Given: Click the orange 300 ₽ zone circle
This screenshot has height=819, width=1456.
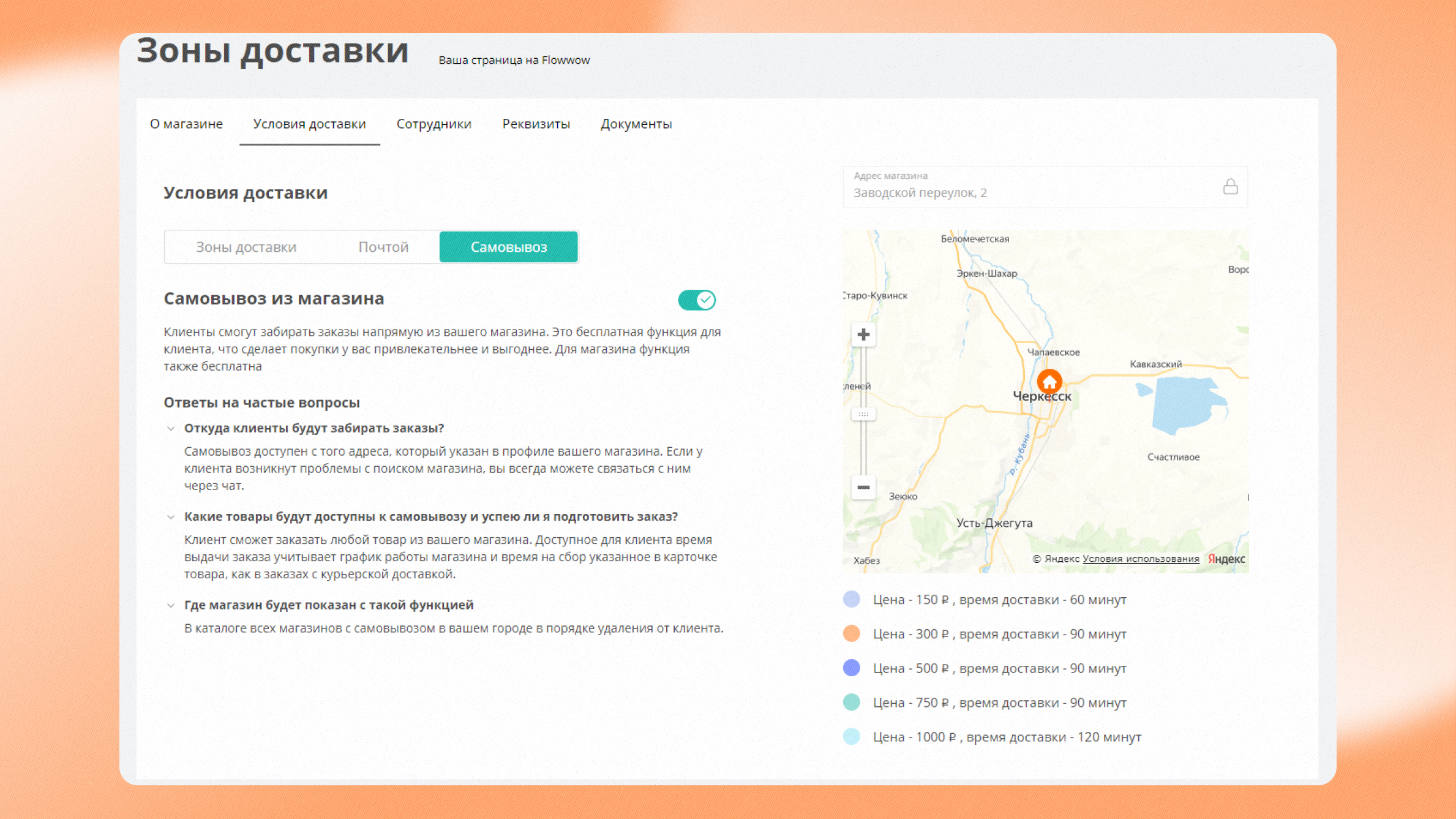Looking at the screenshot, I should 852,633.
